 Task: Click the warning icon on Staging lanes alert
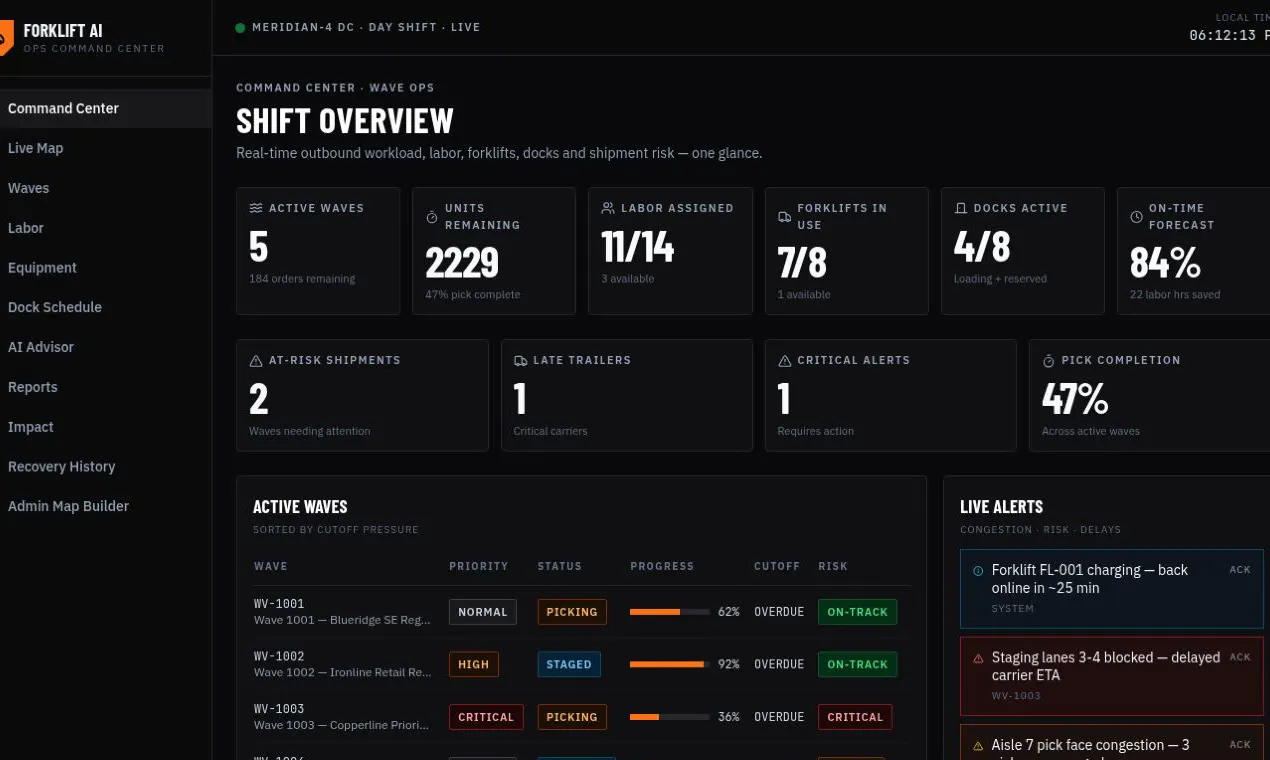pos(978,659)
